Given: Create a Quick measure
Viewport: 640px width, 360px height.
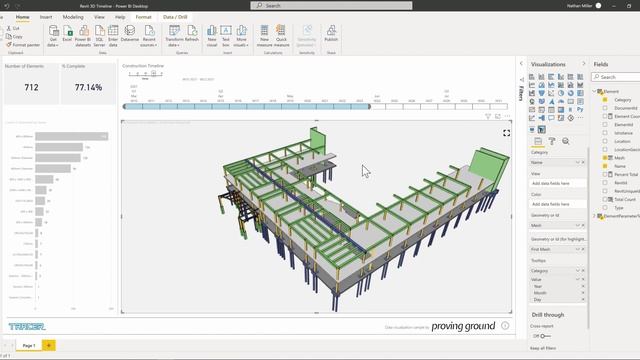Looking at the screenshot, I should (x=281, y=36).
